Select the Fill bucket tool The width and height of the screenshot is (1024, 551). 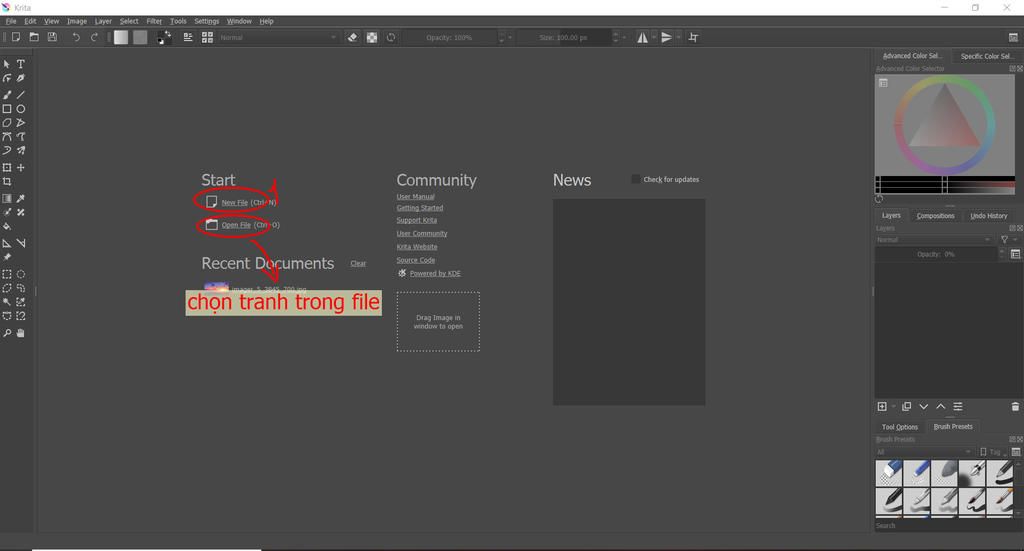click(x=7, y=227)
